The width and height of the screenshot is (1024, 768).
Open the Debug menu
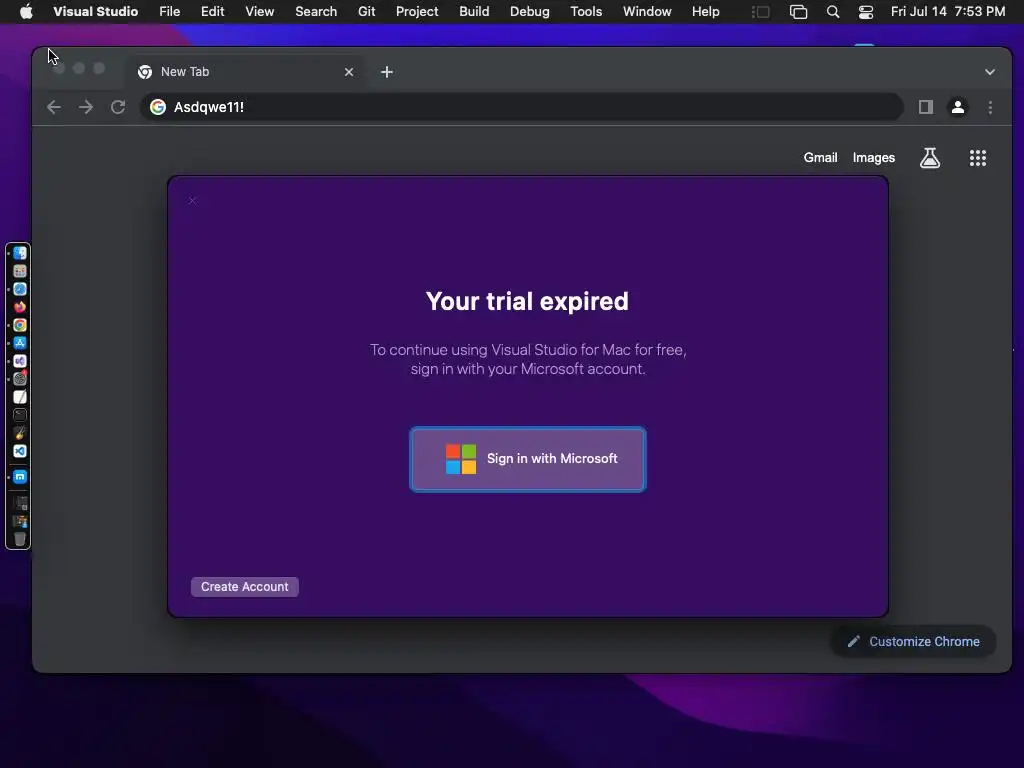click(x=530, y=12)
